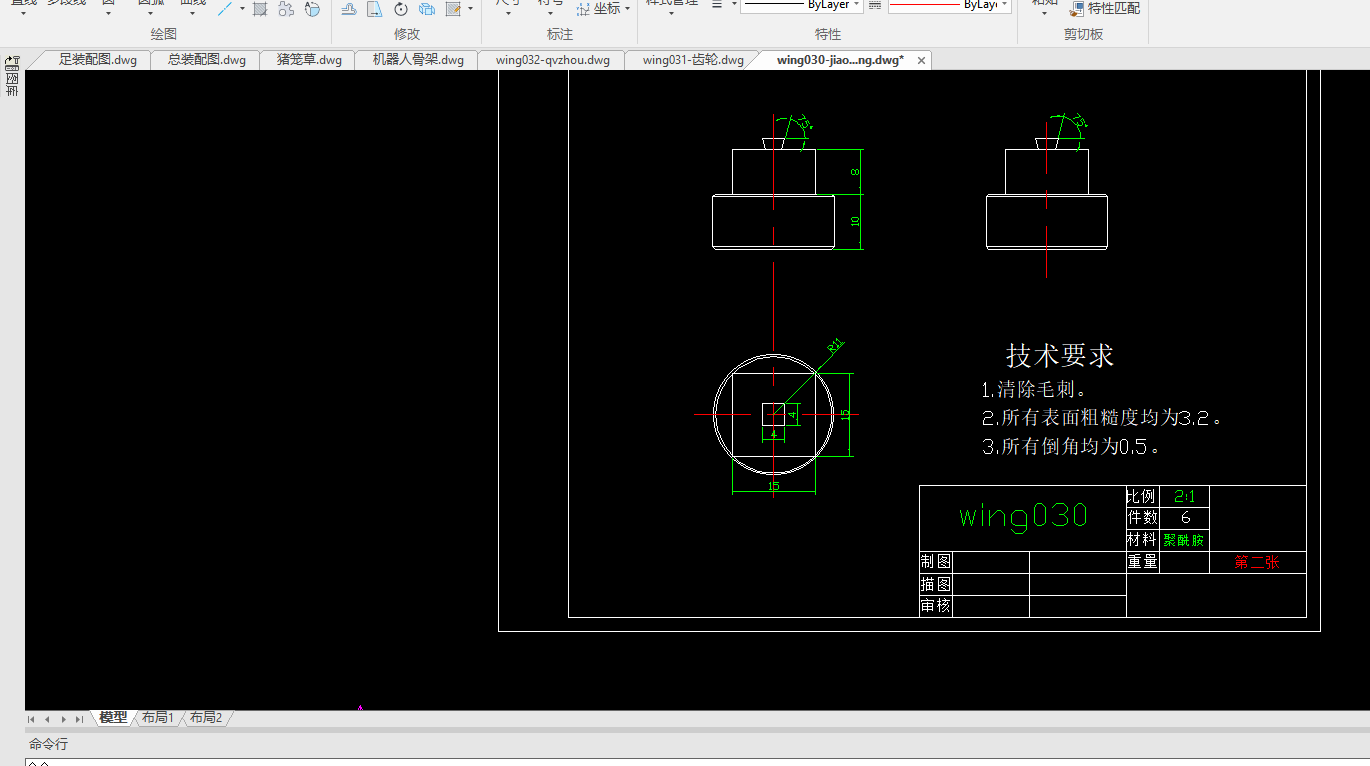Switch to the 布局1 layout tab
Screen dimensions: 1370x766
pyautogui.click(x=157, y=718)
